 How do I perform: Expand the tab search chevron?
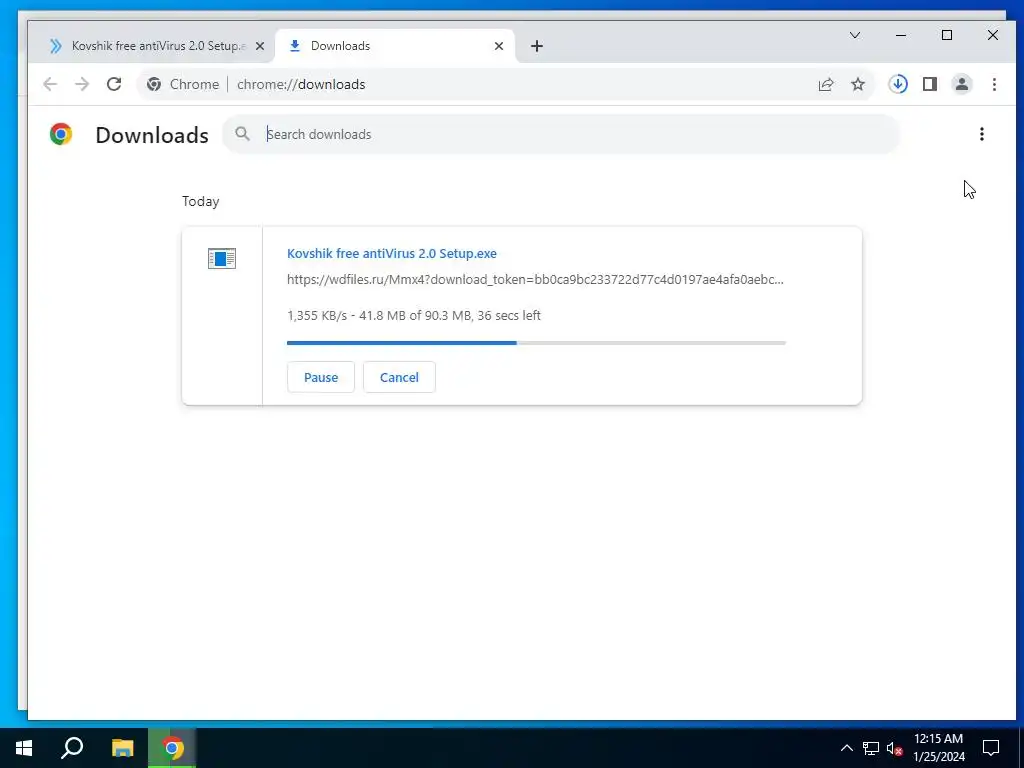pyautogui.click(x=855, y=35)
